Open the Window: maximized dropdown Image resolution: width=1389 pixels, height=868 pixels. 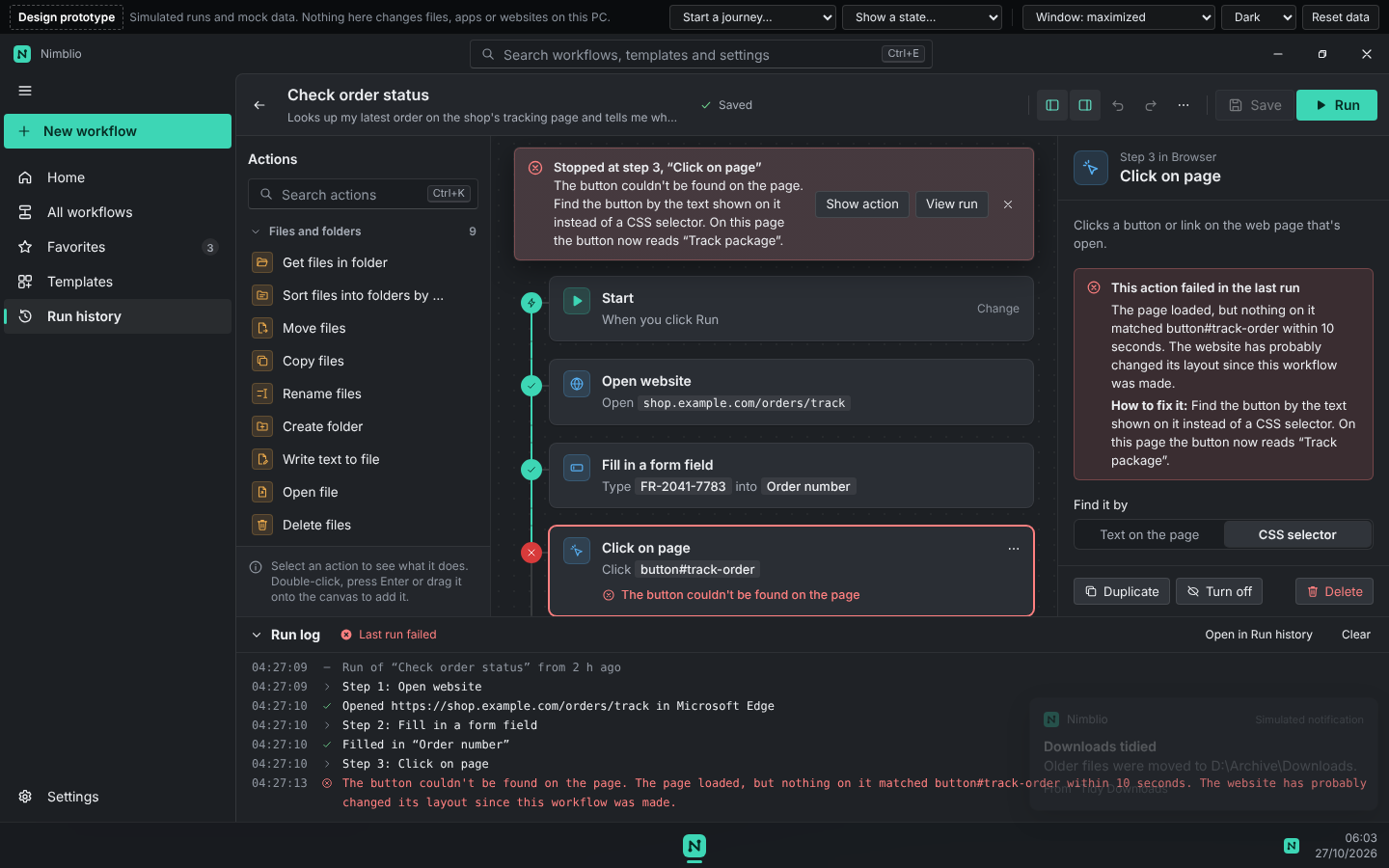pyautogui.click(x=1119, y=17)
